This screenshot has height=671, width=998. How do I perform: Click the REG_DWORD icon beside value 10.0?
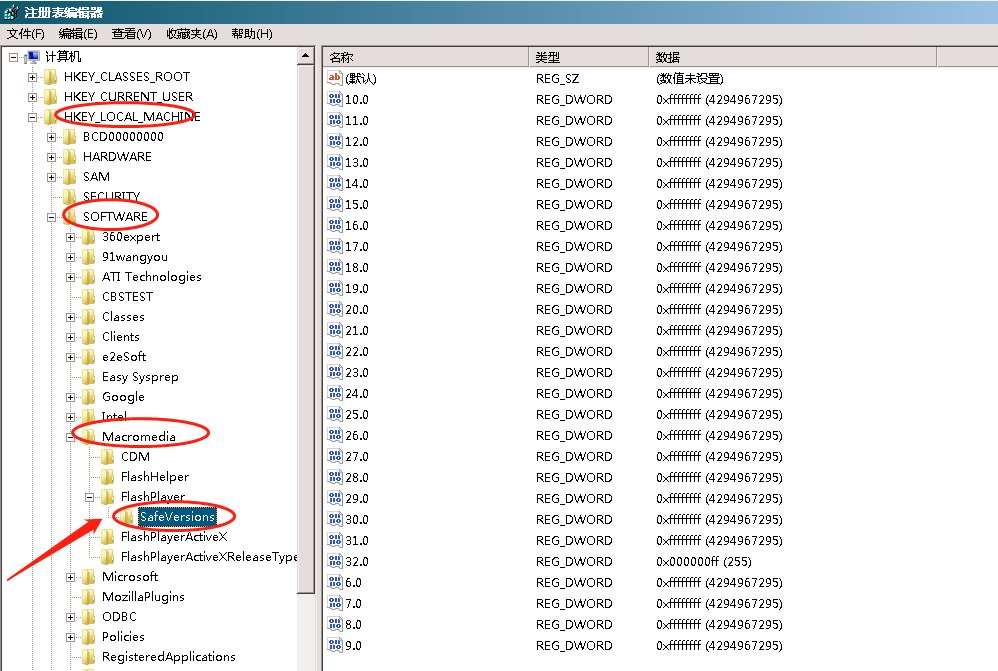(335, 99)
